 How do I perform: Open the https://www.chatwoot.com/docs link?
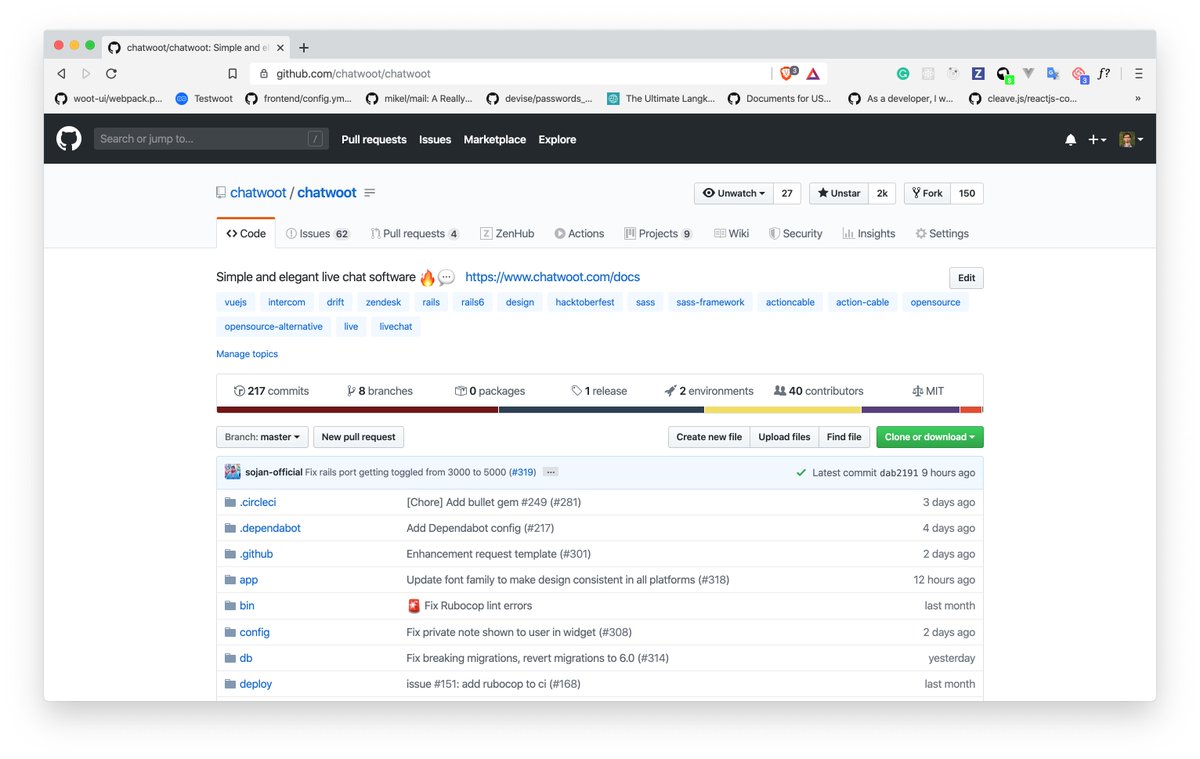553,277
